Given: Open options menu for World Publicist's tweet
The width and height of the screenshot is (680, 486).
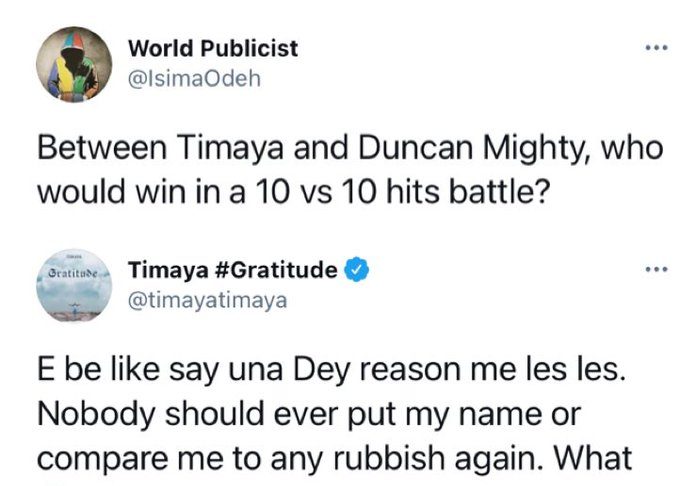Looking at the screenshot, I should point(654,47).
